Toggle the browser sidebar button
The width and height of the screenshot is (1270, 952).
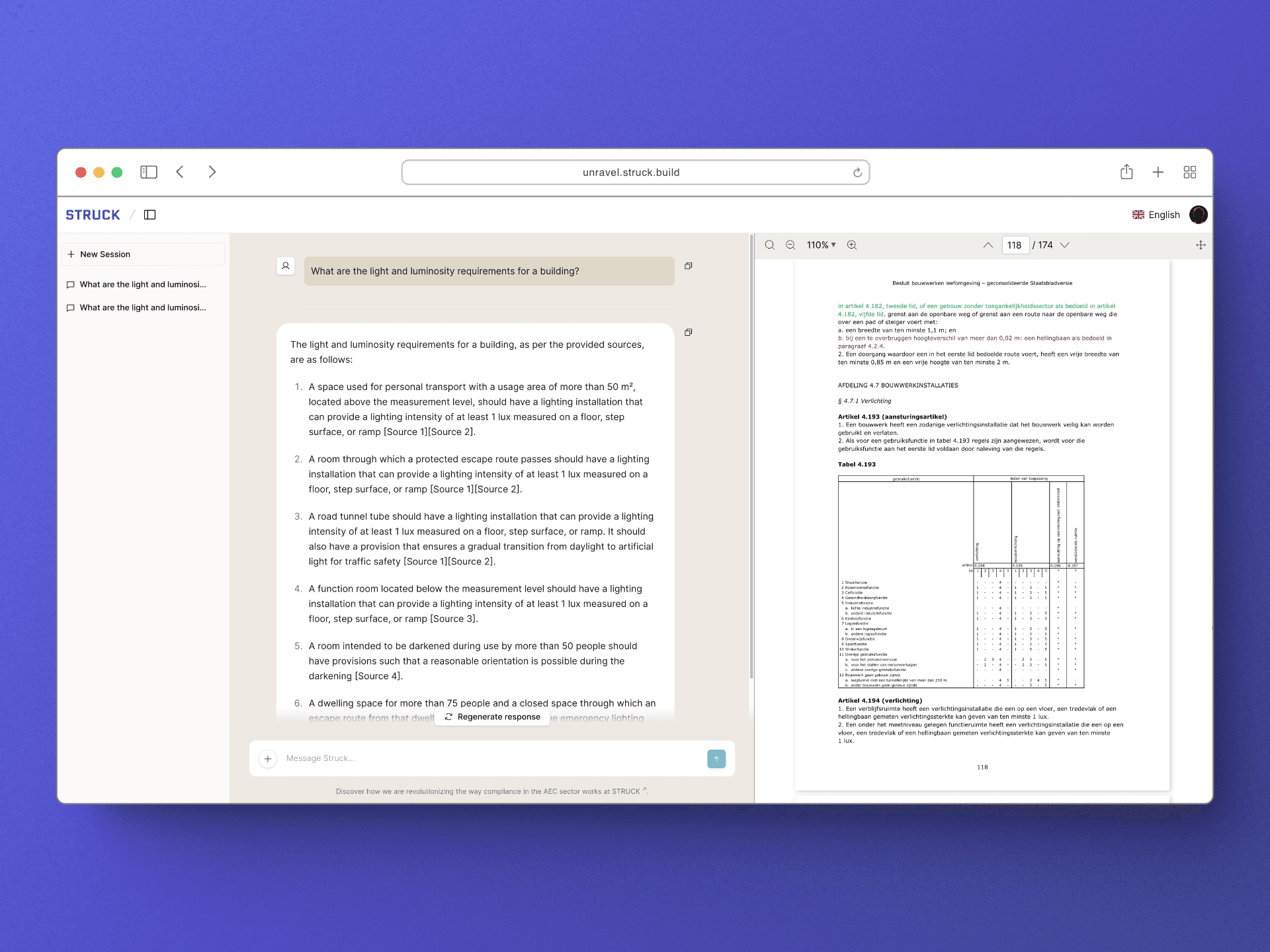148,172
